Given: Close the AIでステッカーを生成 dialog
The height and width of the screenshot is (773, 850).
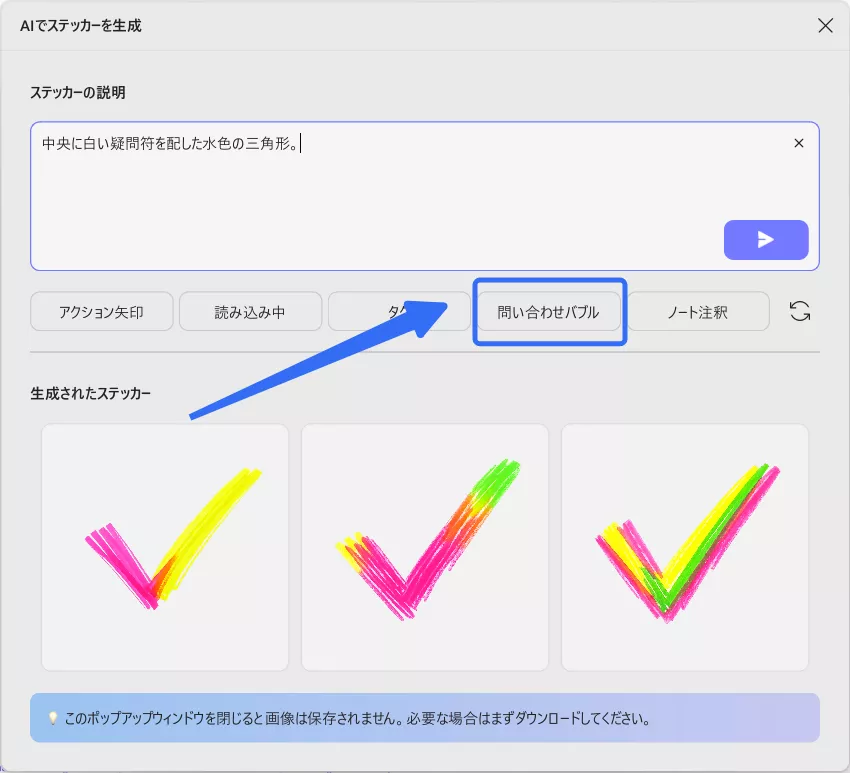Looking at the screenshot, I should (x=825, y=25).
